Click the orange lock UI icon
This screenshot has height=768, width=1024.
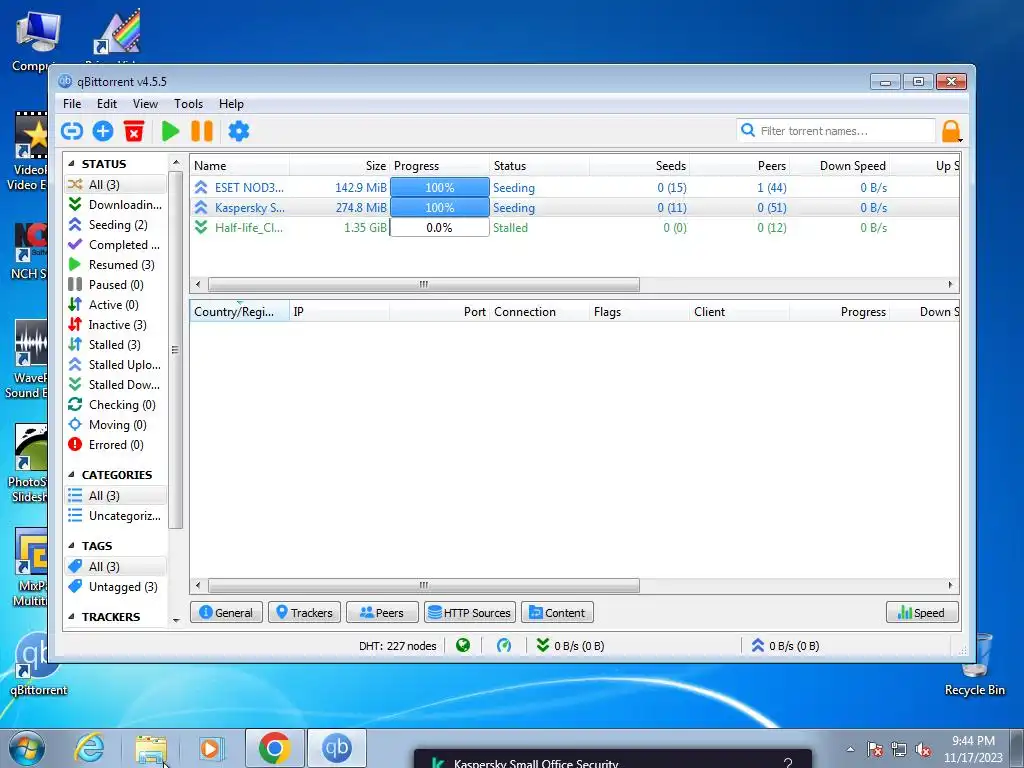951,131
